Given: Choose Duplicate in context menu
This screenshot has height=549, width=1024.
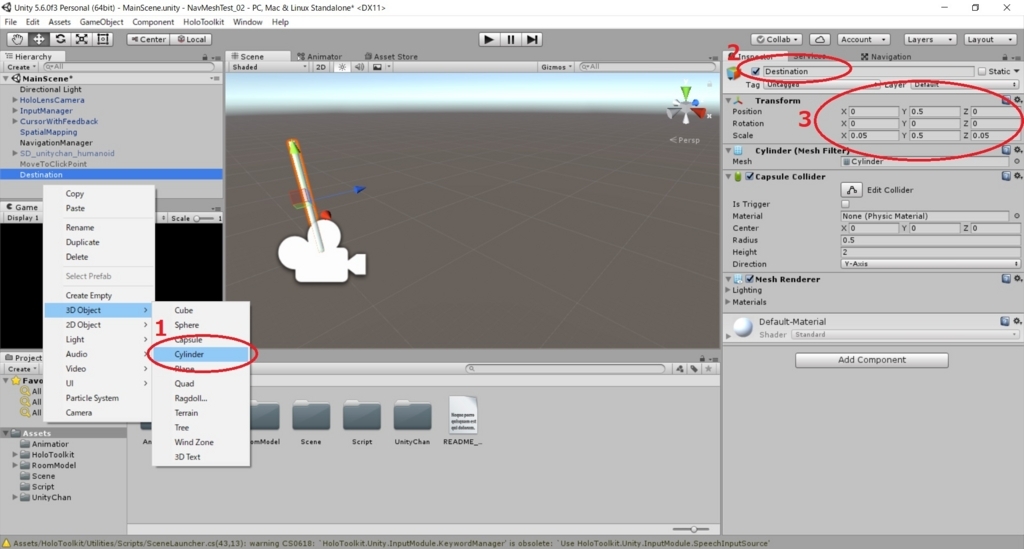Looking at the screenshot, I should (x=82, y=242).
